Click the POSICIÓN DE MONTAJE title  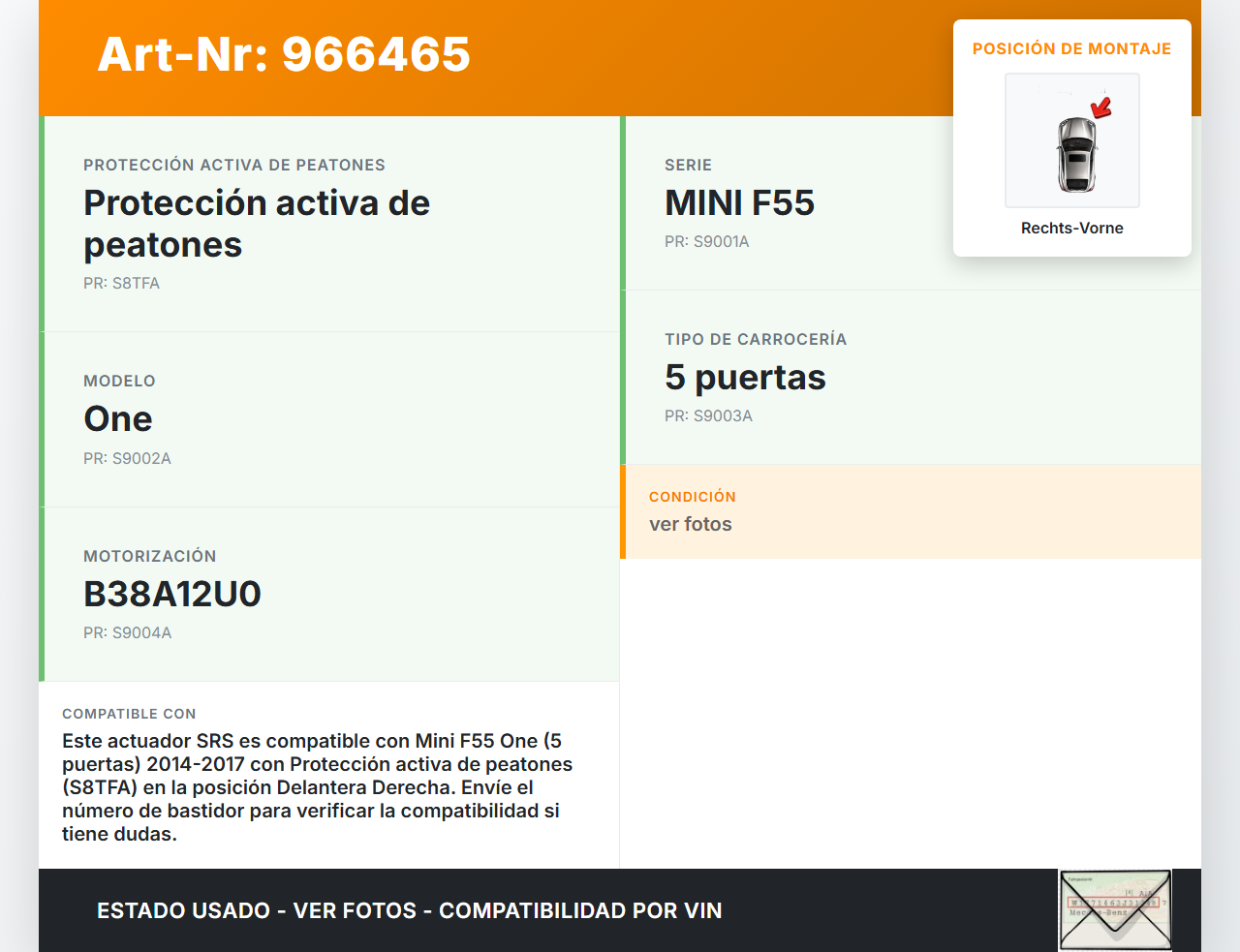pyautogui.click(x=1072, y=48)
